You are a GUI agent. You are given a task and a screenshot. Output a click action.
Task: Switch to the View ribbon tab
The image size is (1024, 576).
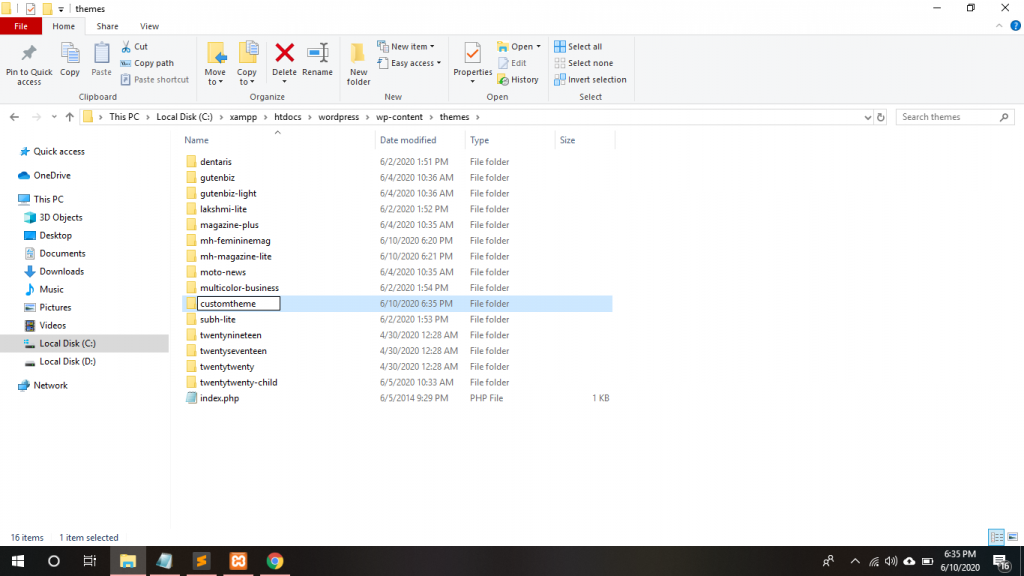[x=149, y=26]
